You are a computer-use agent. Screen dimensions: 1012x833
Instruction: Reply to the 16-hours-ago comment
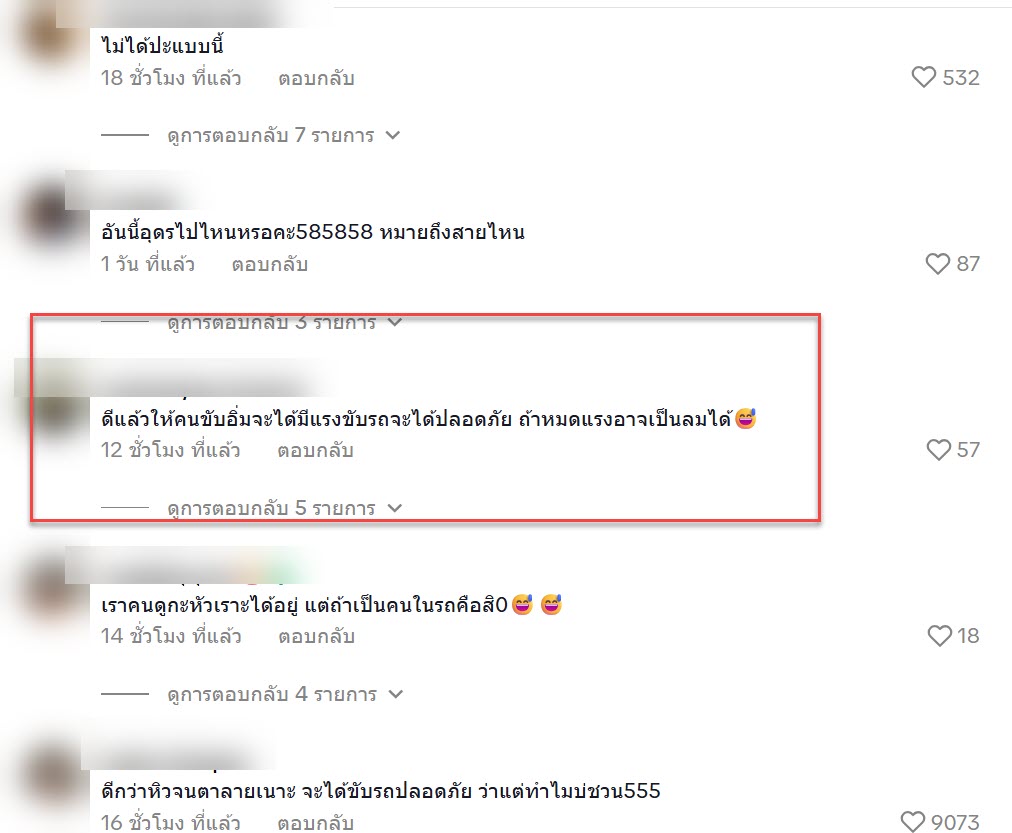(x=316, y=823)
